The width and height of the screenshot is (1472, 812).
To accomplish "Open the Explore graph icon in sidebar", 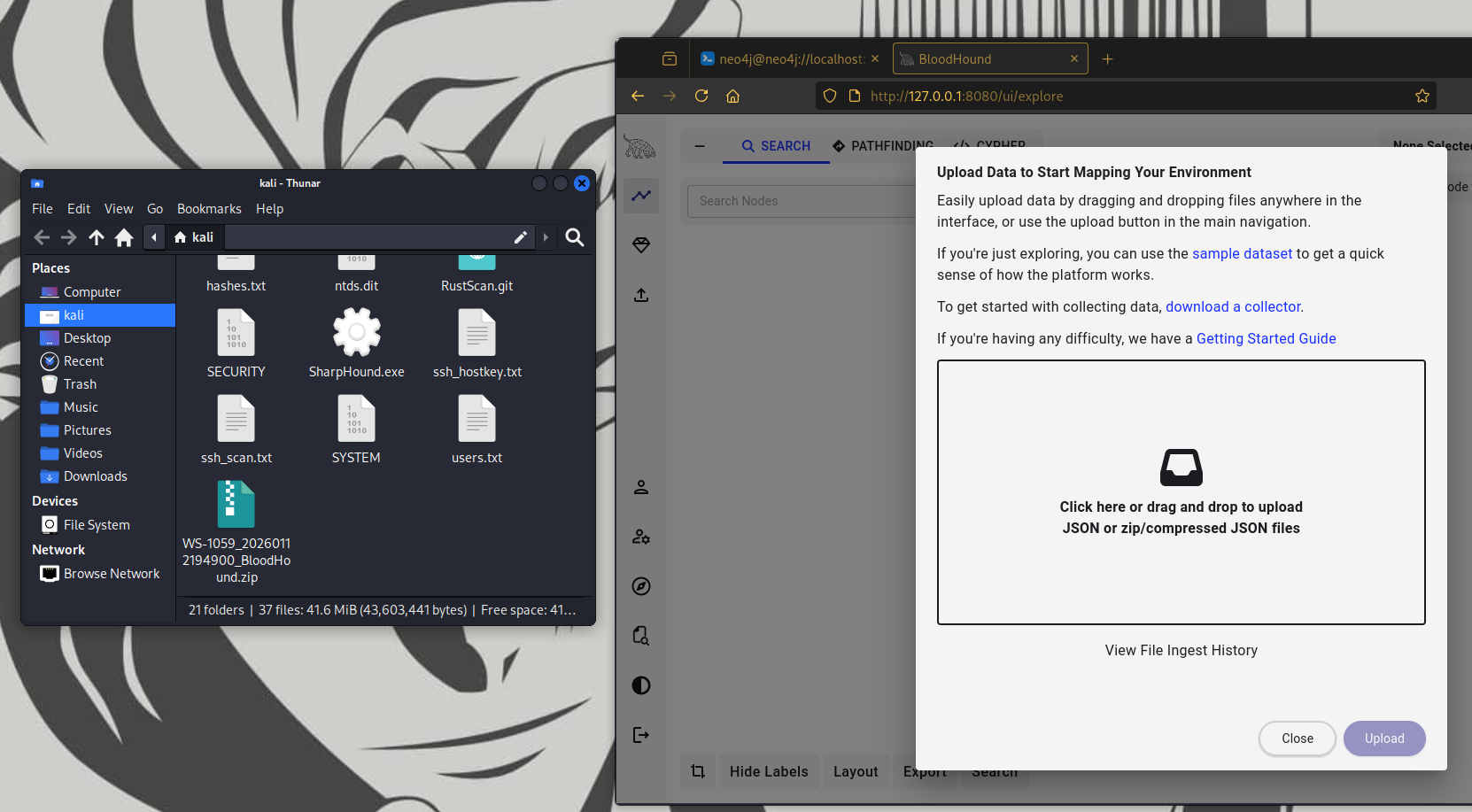I will tap(641, 196).
